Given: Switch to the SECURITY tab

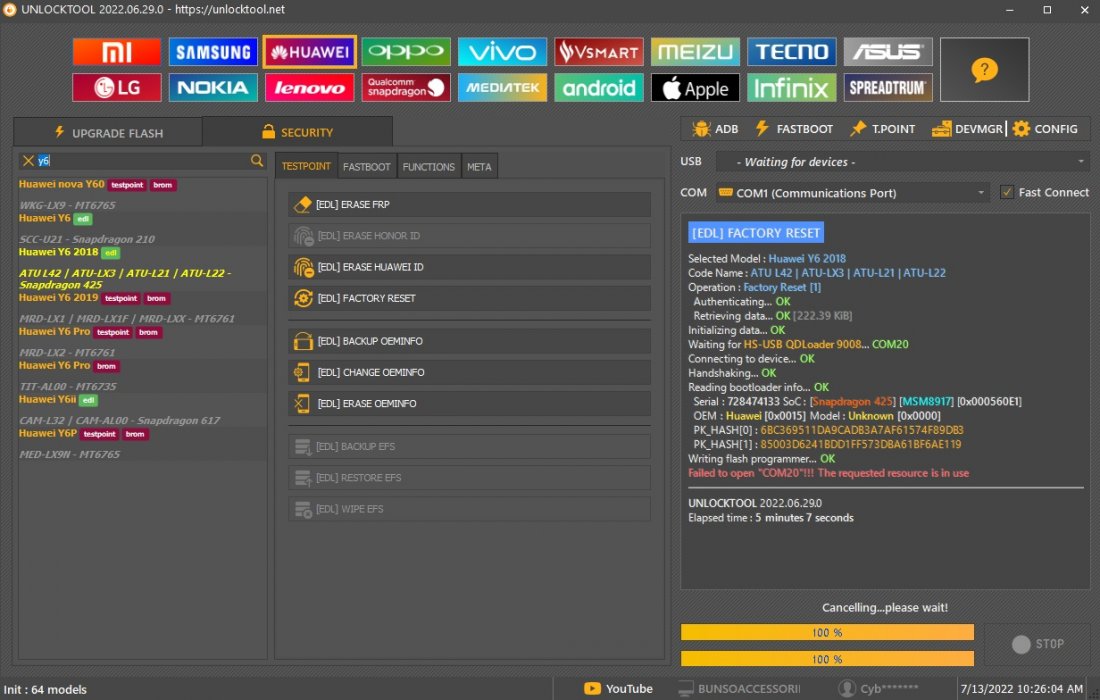Looking at the screenshot, I should pos(297,133).
